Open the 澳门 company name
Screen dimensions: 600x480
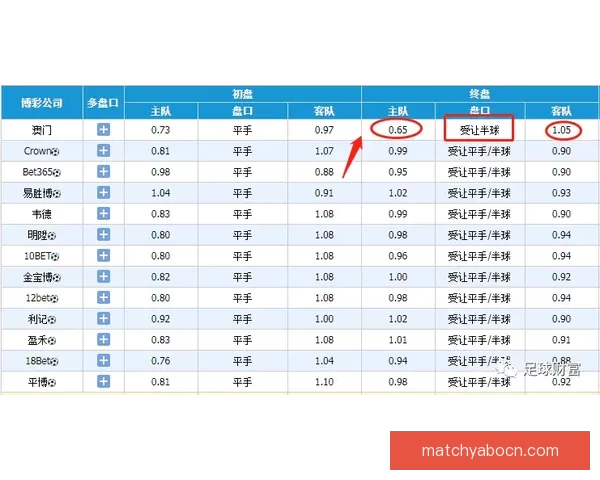(x=42, y=130)
